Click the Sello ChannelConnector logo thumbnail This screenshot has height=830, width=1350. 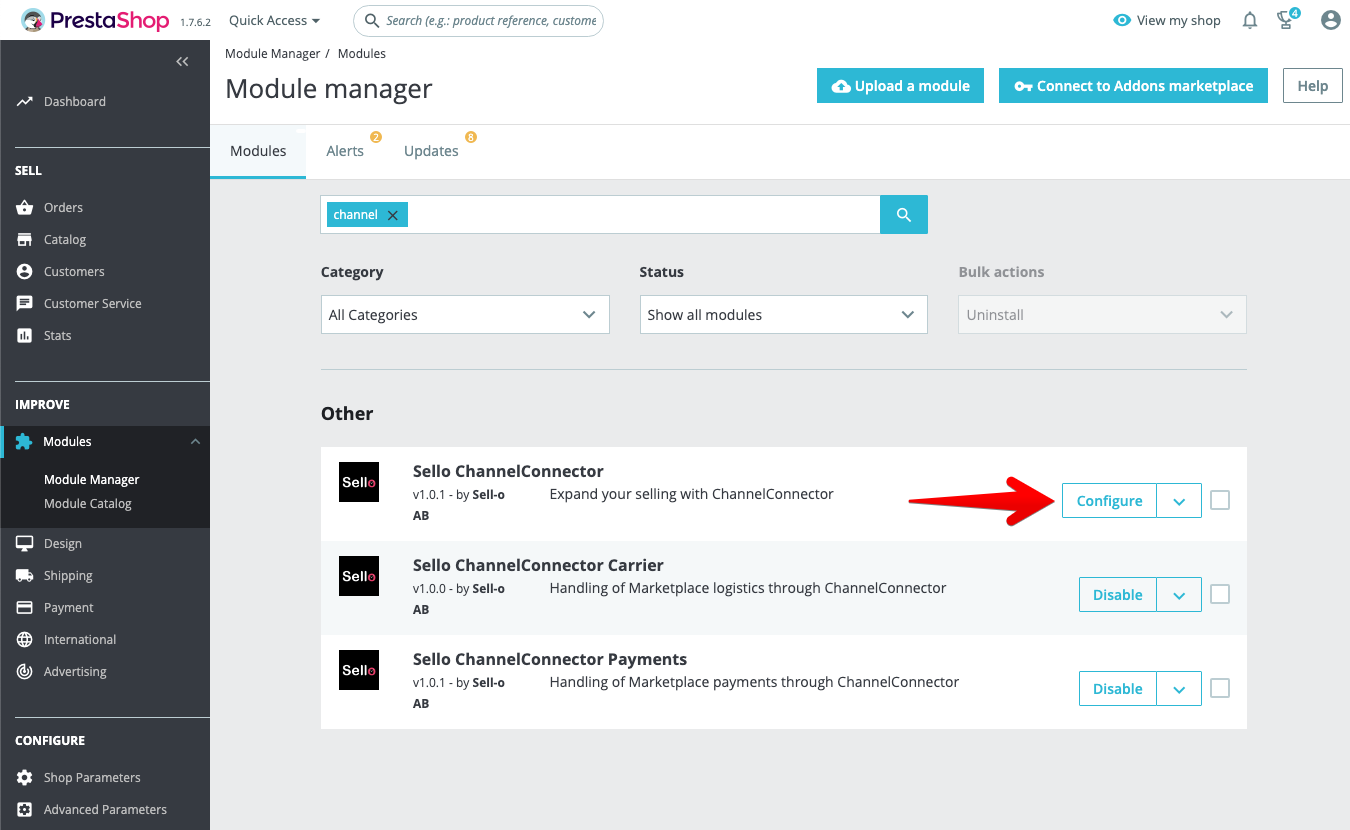pos(359,482)
